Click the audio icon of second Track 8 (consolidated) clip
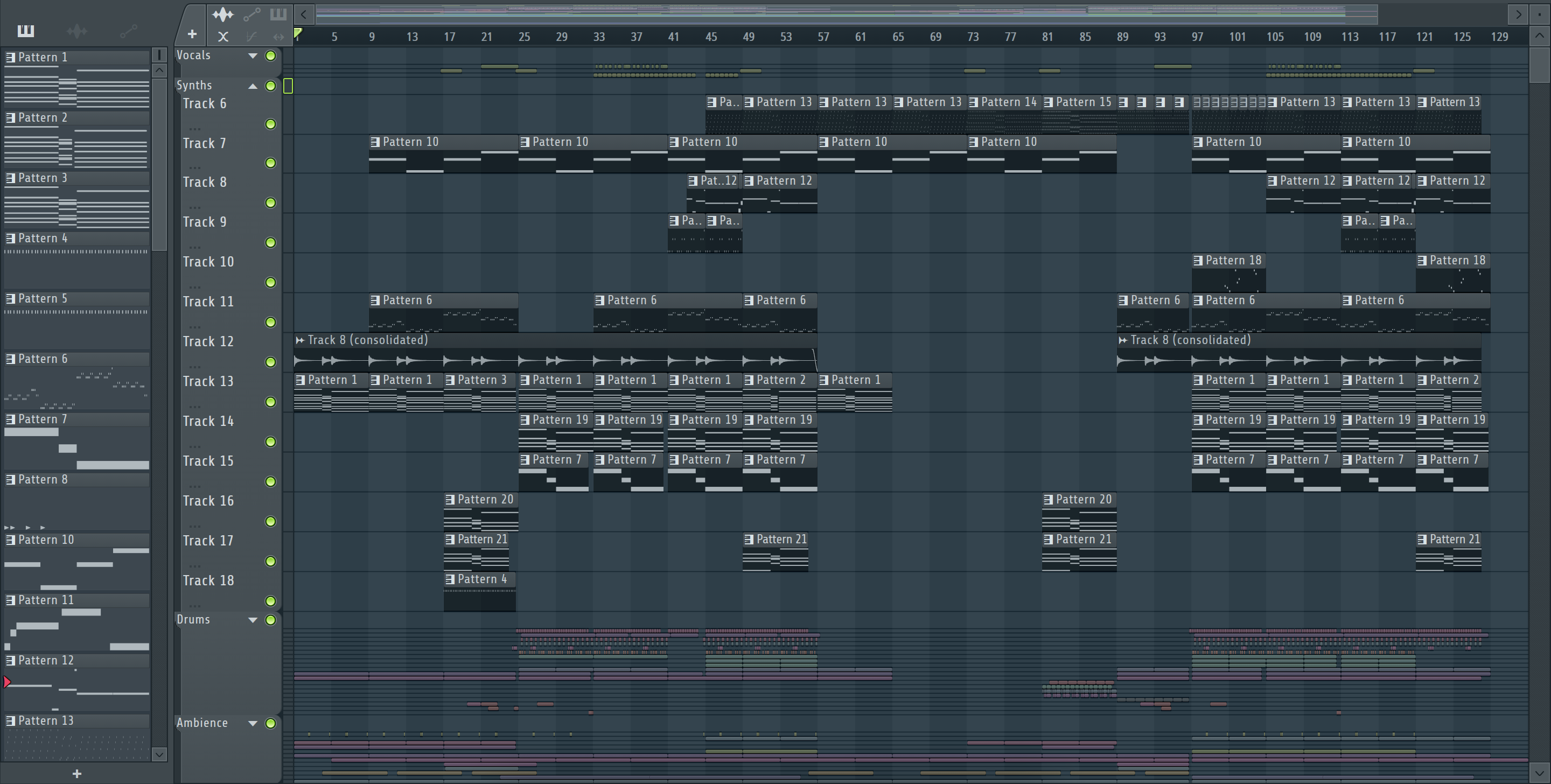Viewport: 1551px width, 784px height. coord(1122,340)
